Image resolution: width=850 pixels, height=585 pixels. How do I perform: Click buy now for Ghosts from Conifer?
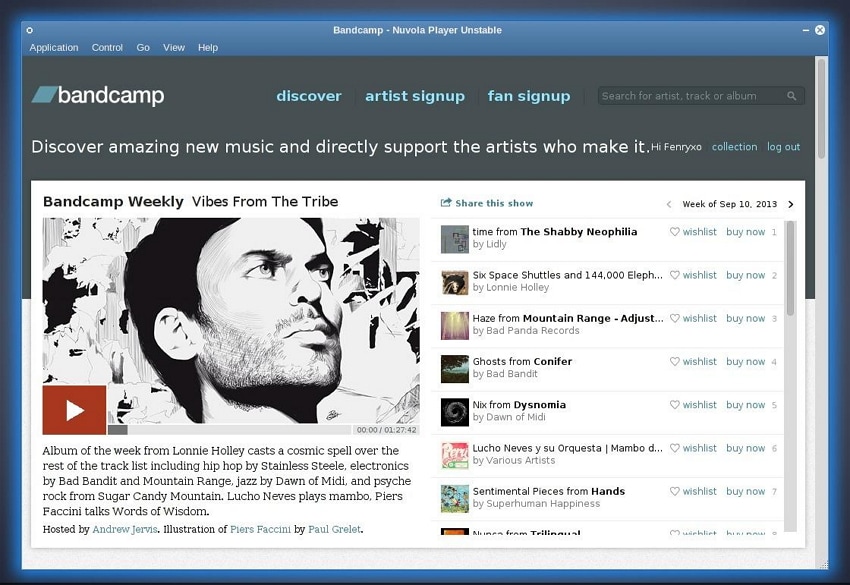point(745,361)
